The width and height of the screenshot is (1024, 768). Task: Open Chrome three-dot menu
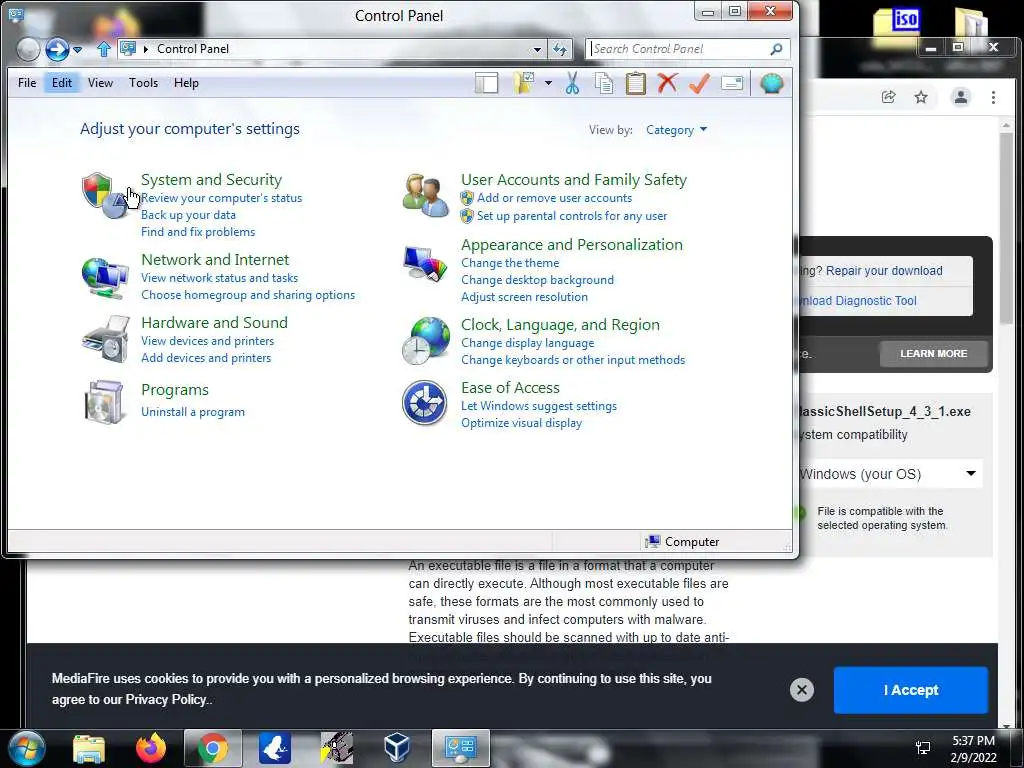pyautogui.click(x=993, y=97)
